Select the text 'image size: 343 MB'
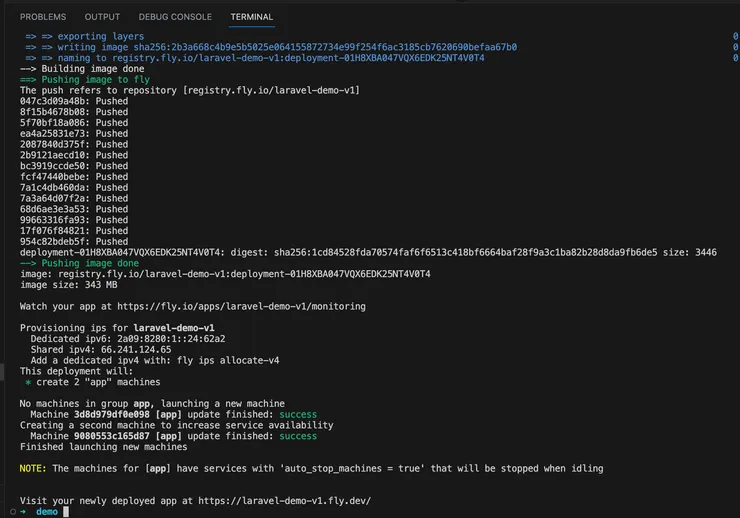The image size is (740, 518). [69, 285]
